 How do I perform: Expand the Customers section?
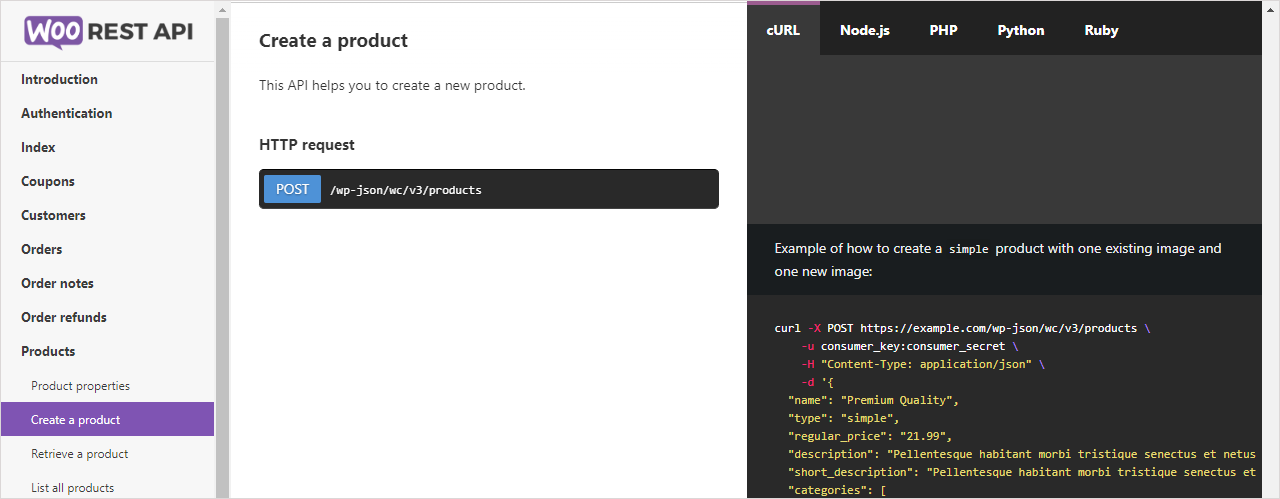point(53,215)
